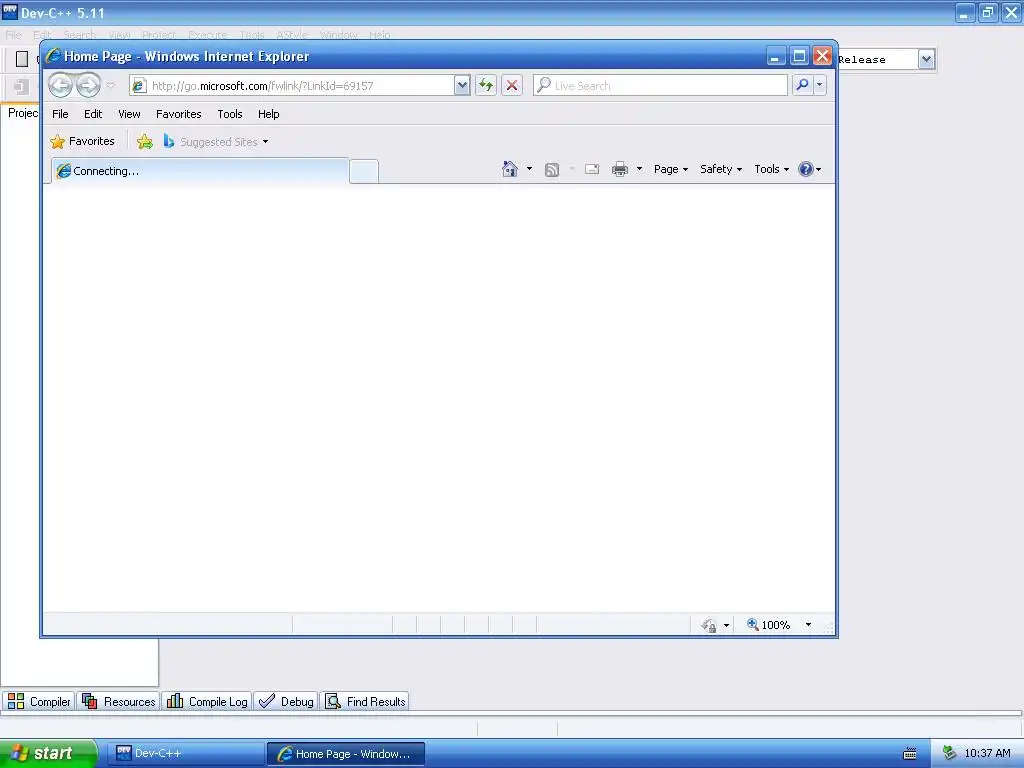Select the Connecting... browser tab

click(200, 171)
